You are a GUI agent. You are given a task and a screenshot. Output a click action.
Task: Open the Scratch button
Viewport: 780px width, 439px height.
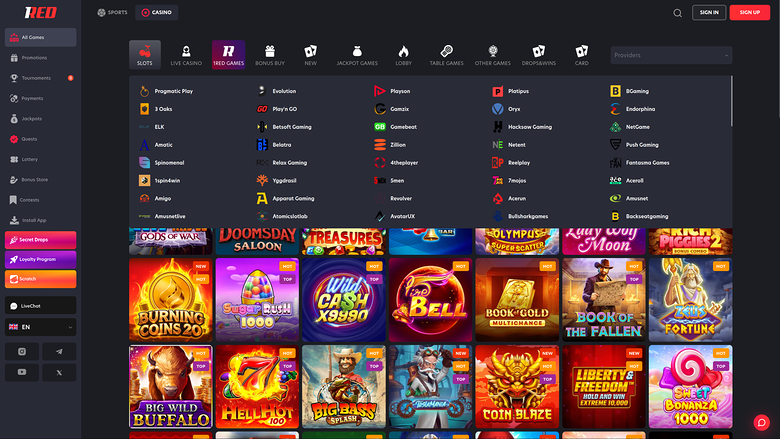[x=41, y=279]
